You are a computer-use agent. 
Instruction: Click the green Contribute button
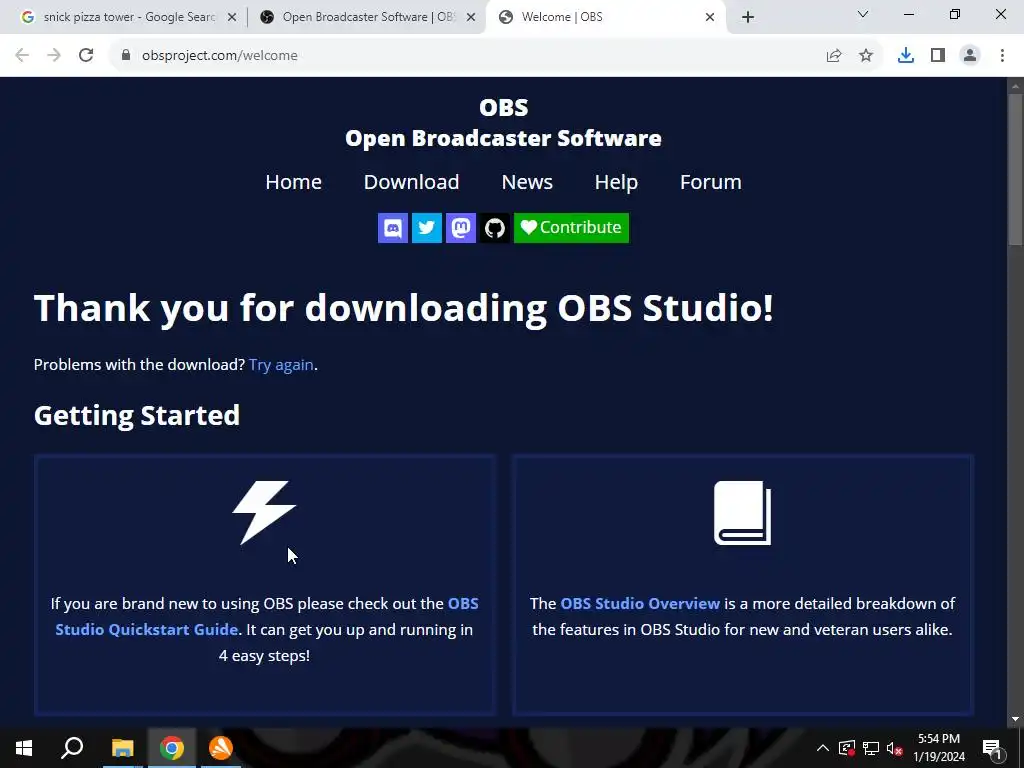(x=571, y=228)
